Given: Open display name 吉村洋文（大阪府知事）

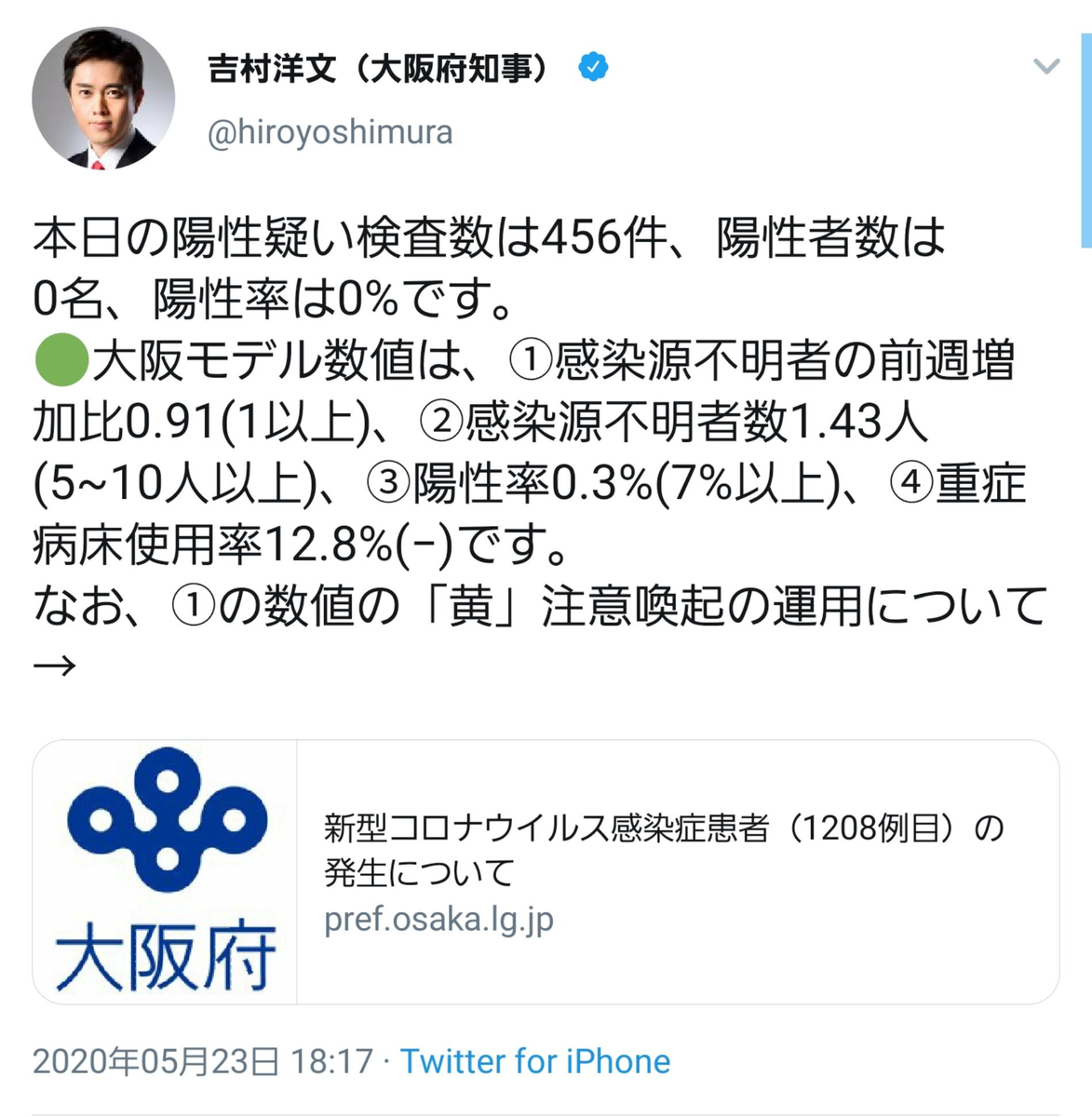Looking at the screenshot, I should point(380,68).
